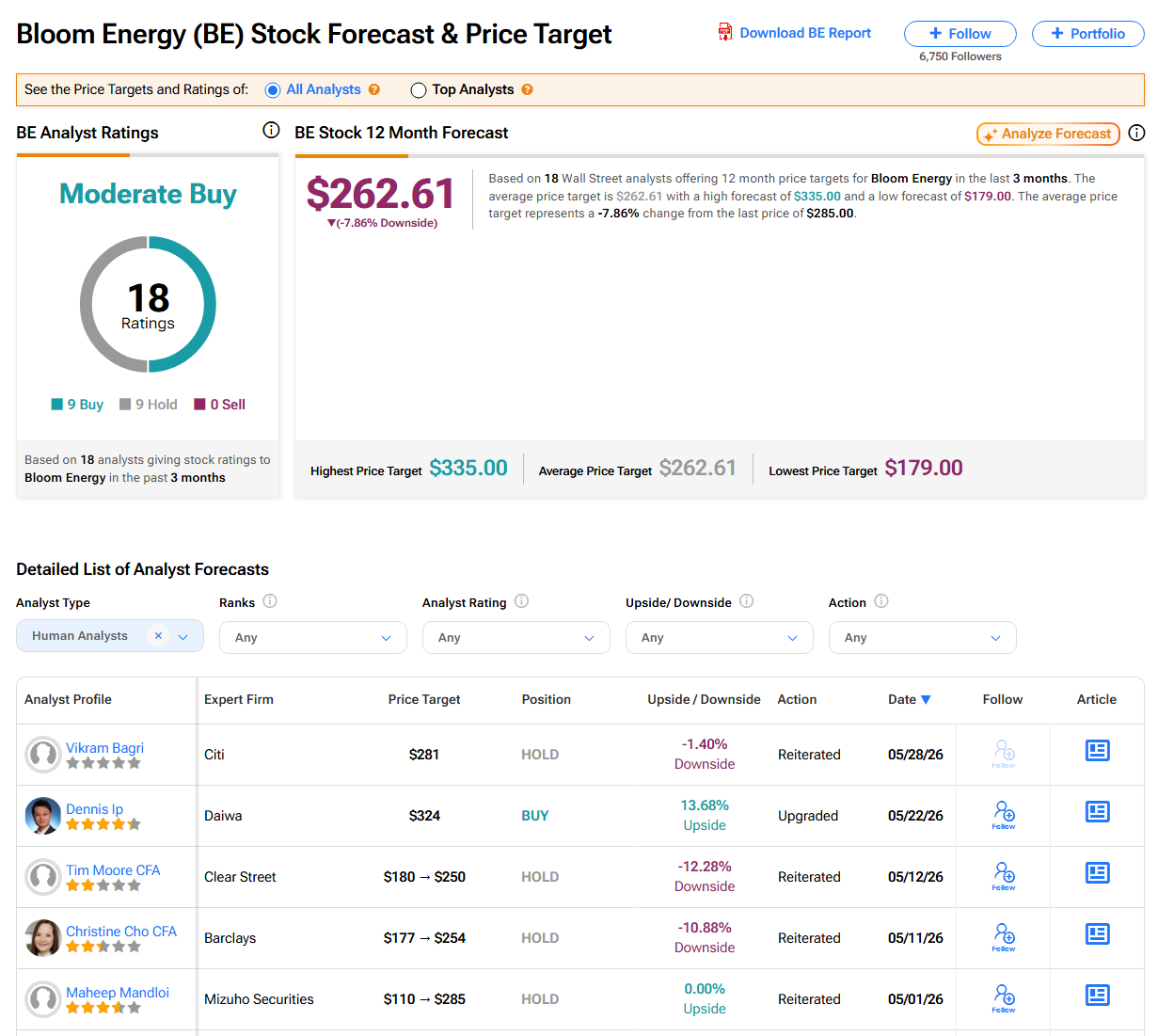This screenshot has height=1036, width=1158.
Task: Click the gray 9 Hold legend swatch
Action: (125, 405)
